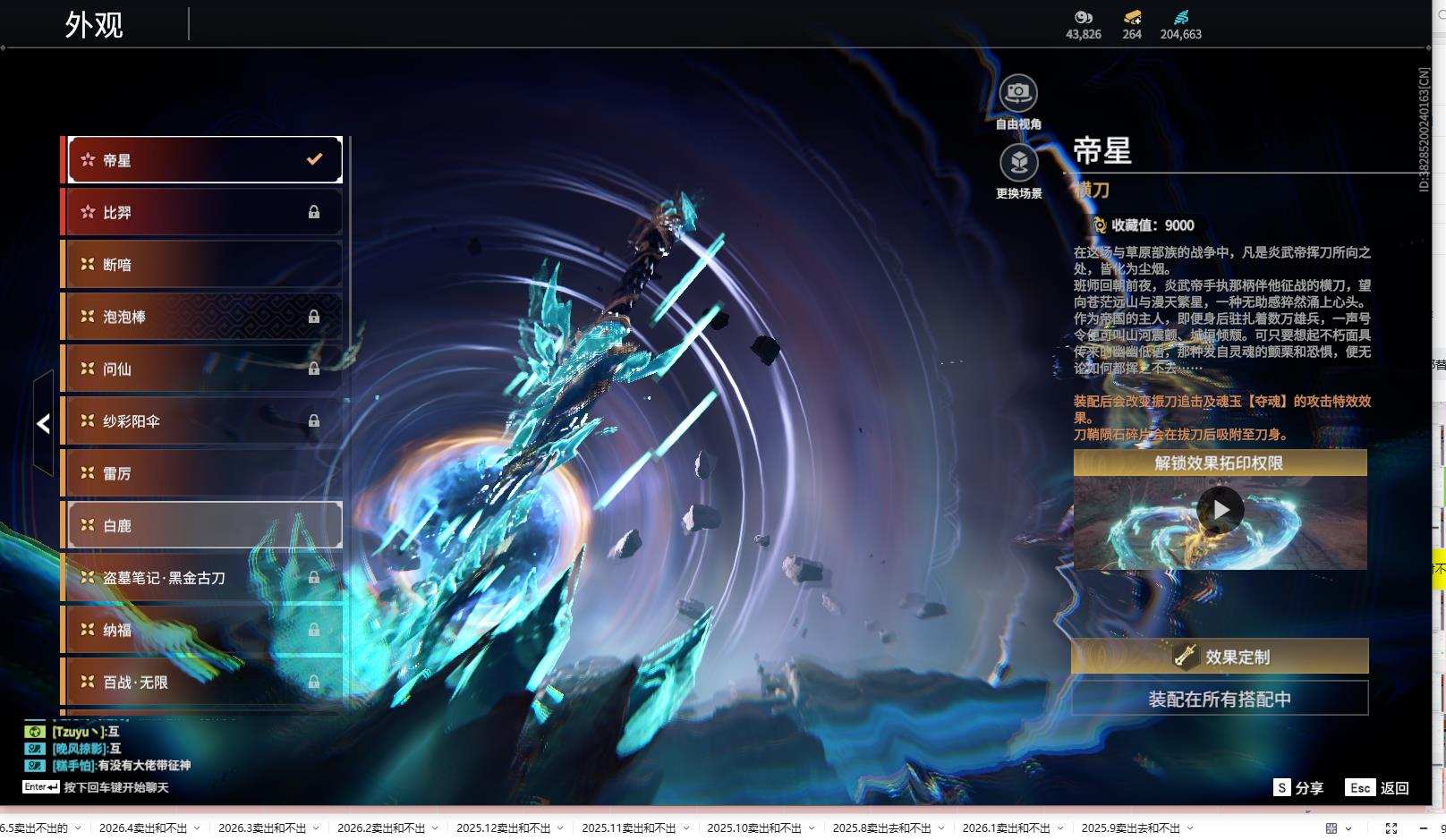
Task: Select the 断喑 skin in the list
Action: pos(205,264)
